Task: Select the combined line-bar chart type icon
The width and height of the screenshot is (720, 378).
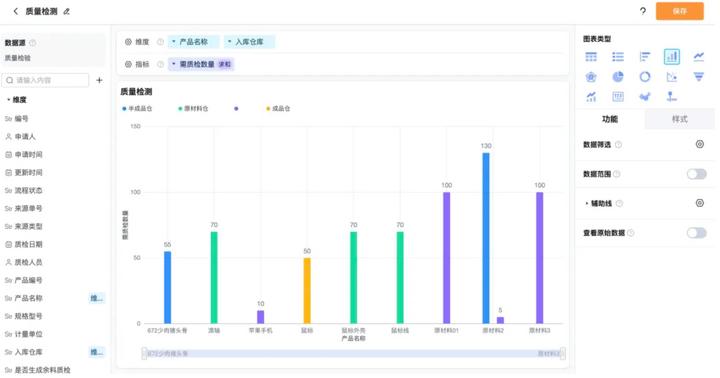Action: coord(591,96)
